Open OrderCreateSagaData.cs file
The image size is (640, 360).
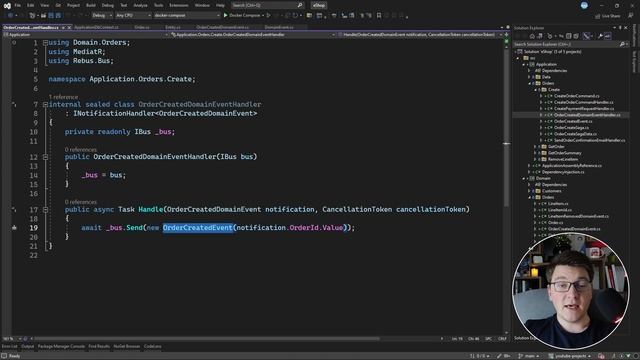point(576,134)
